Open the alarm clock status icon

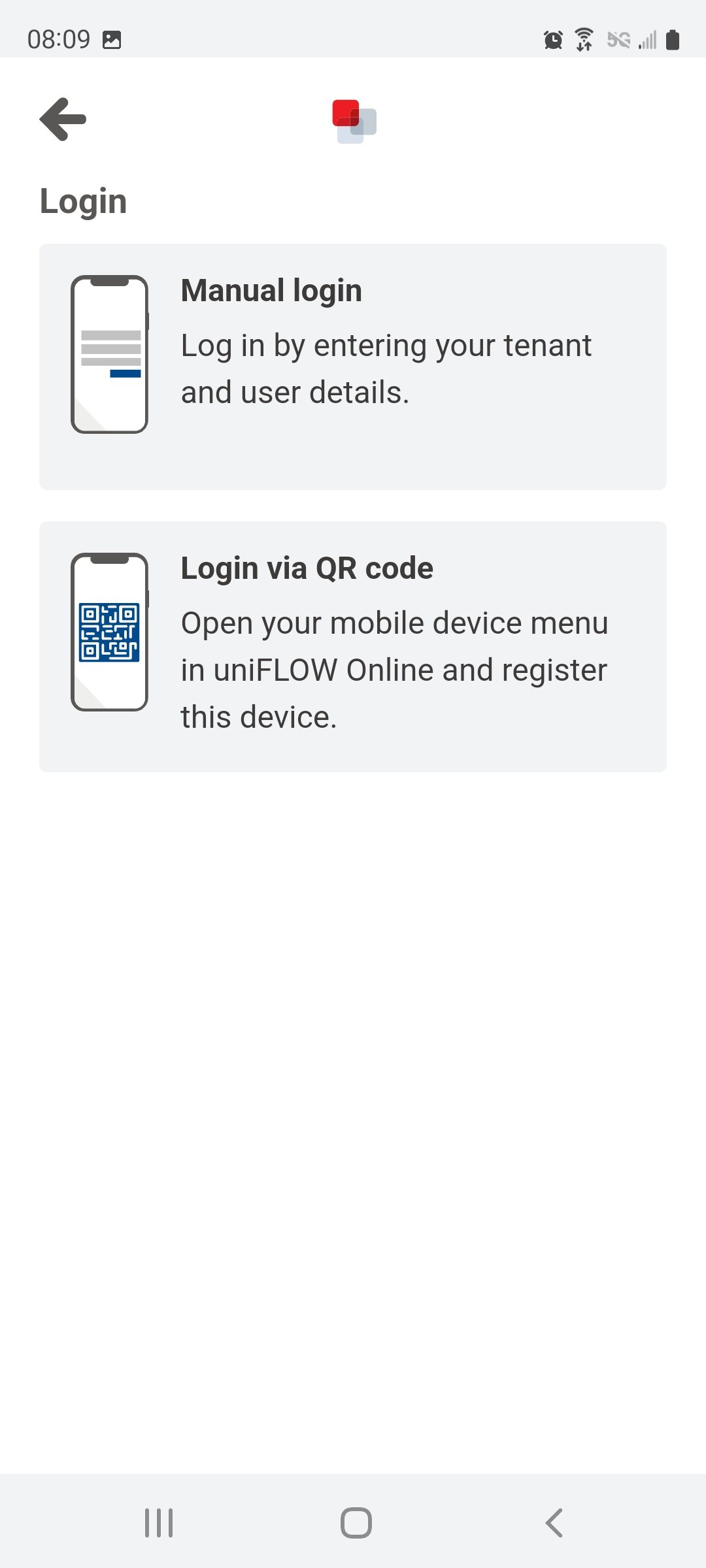[x=553, y=40]
